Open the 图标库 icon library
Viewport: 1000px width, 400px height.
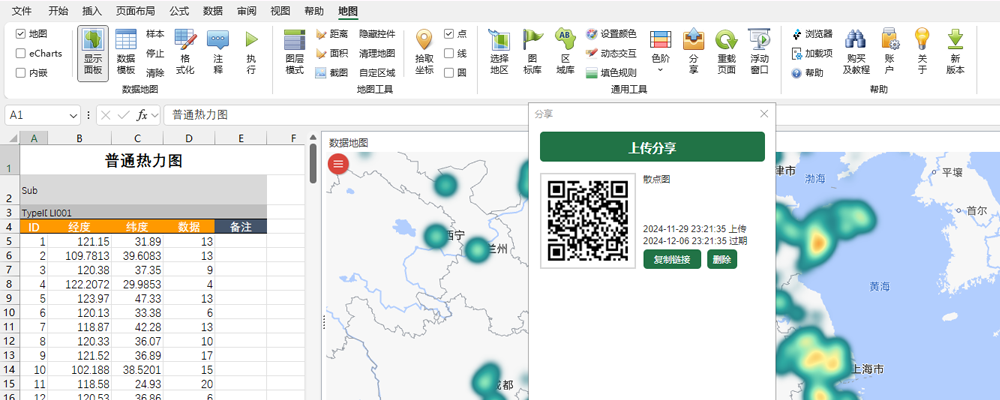(x=533, y=52)
